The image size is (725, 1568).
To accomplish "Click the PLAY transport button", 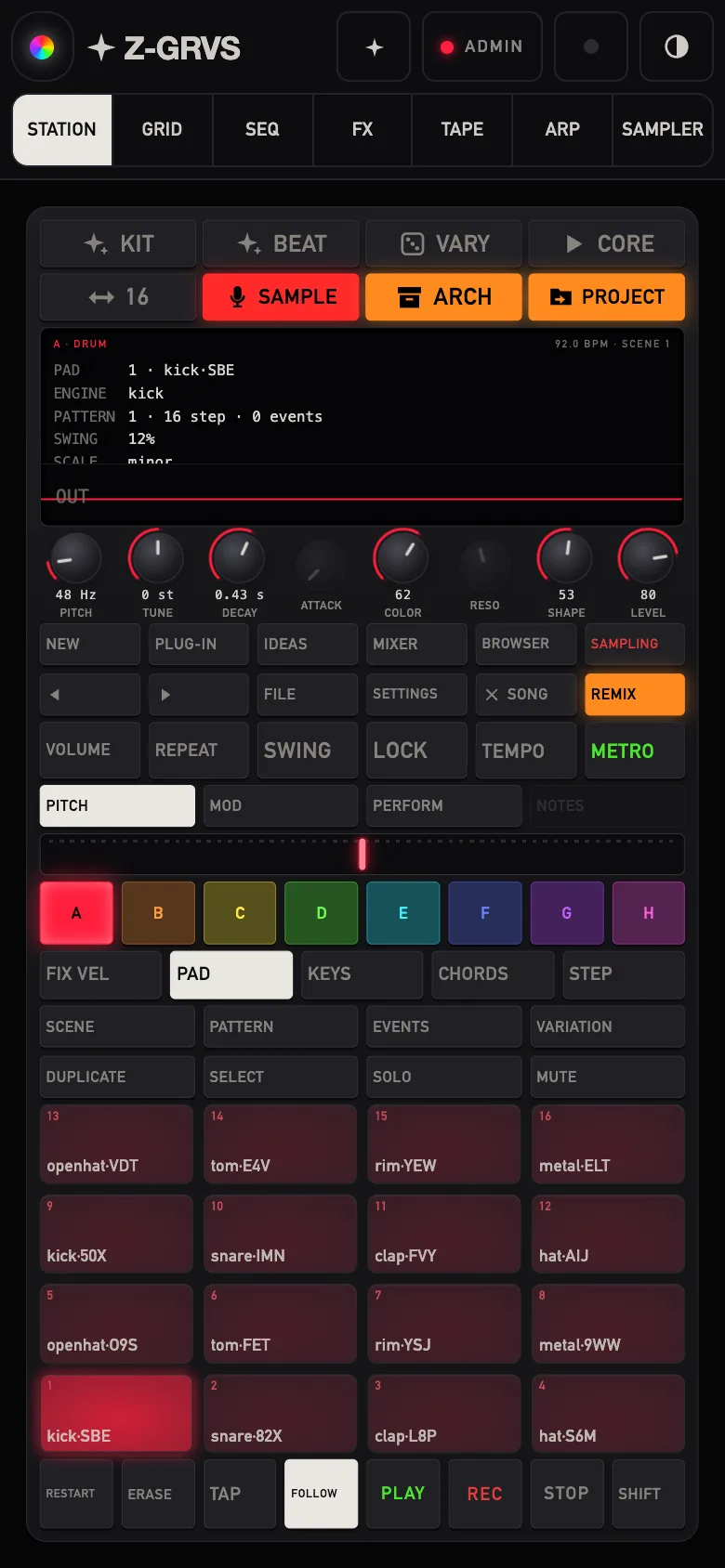I will pyautogui.click(x=402, y=1494).
